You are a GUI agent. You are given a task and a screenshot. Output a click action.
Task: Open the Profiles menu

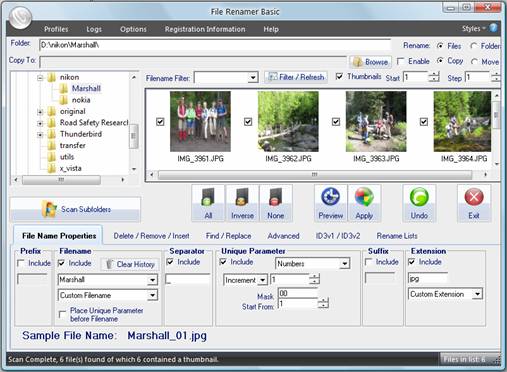click(56, 29)
